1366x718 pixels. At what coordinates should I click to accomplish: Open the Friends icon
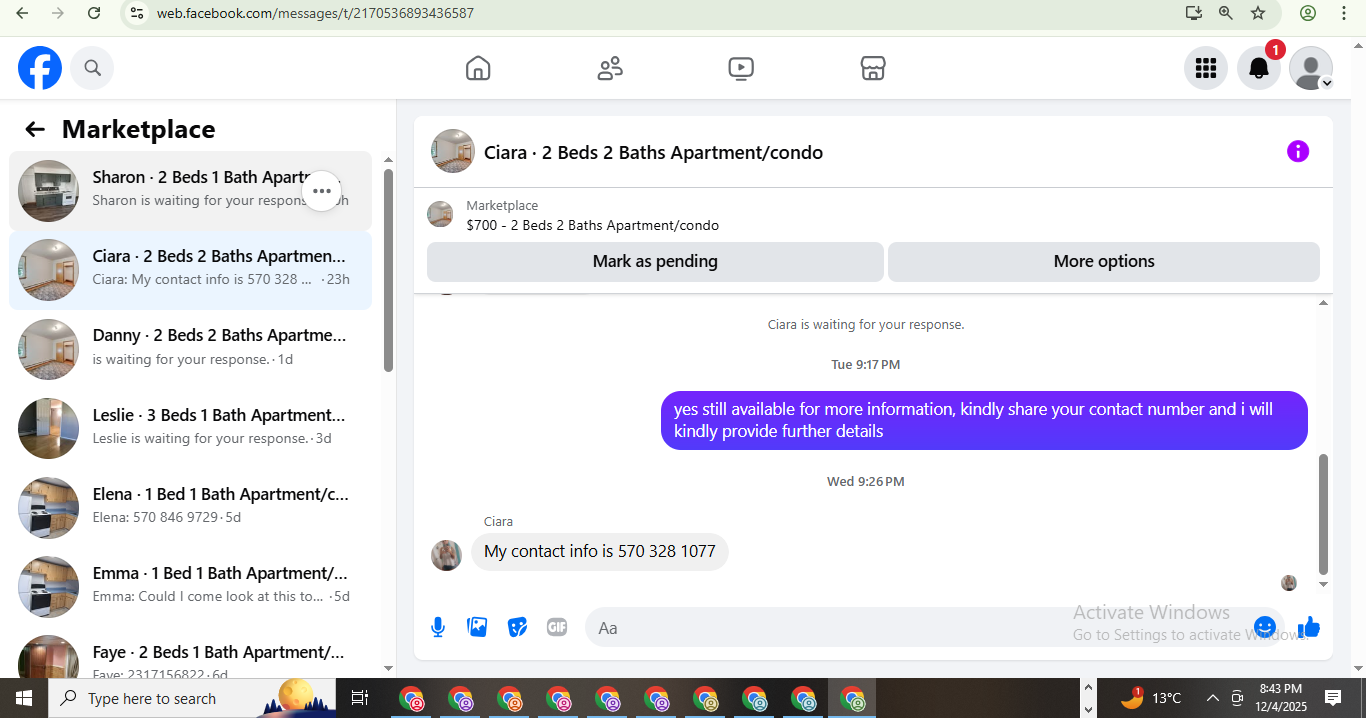pos(610,68)
